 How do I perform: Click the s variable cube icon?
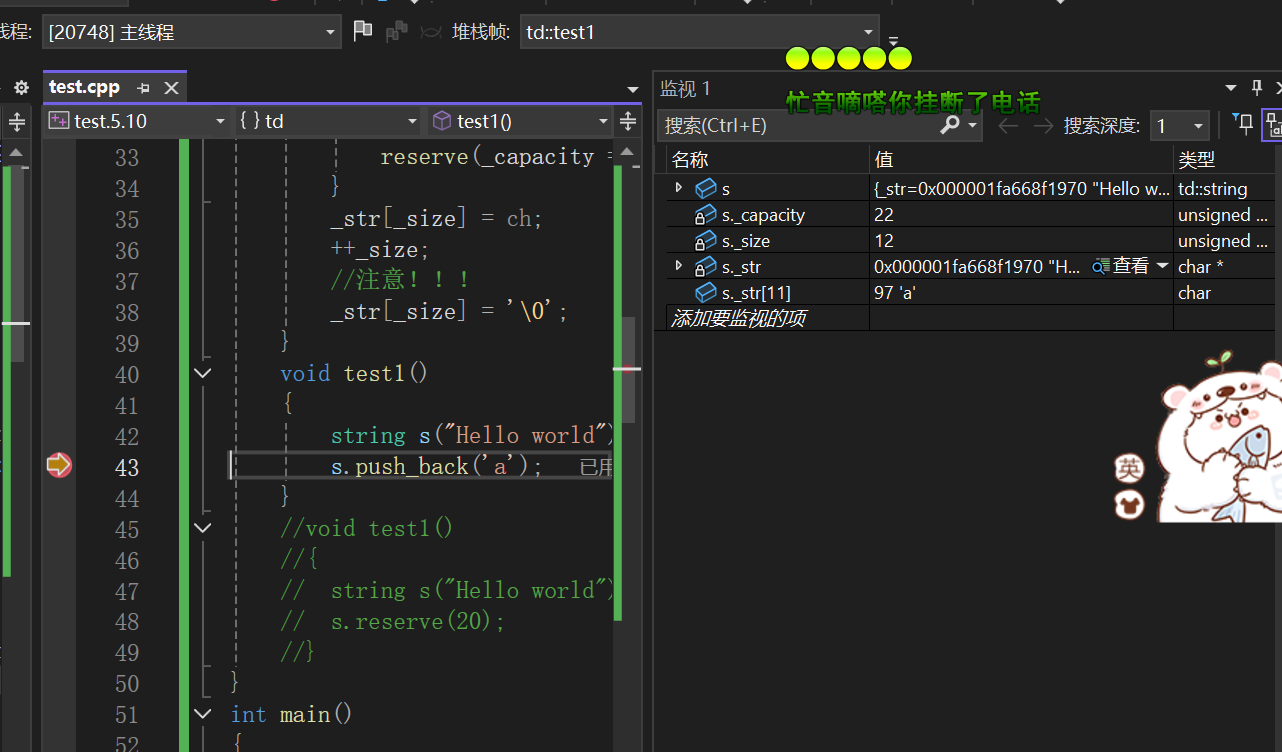coord(706,188)
